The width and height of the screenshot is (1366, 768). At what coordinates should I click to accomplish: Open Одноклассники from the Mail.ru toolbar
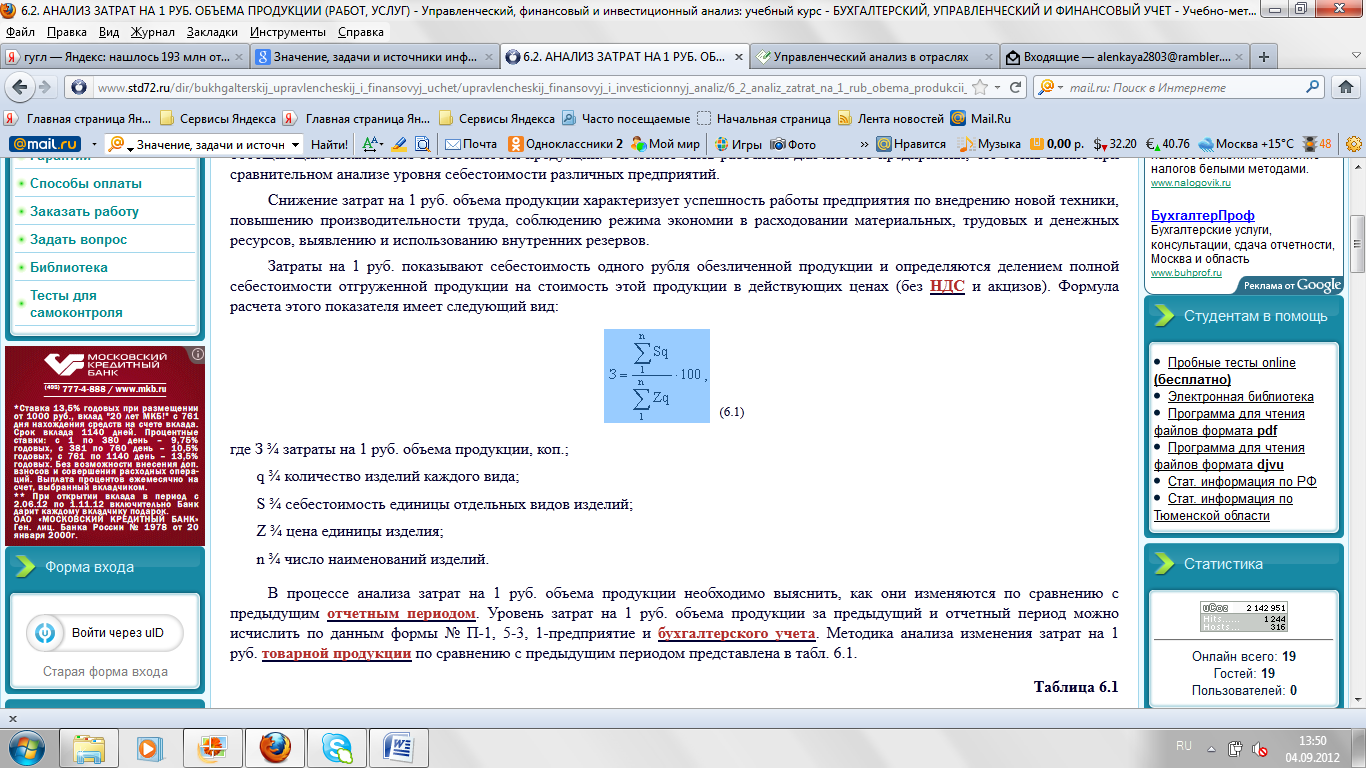pyautogui.click(x=565, y=144)
